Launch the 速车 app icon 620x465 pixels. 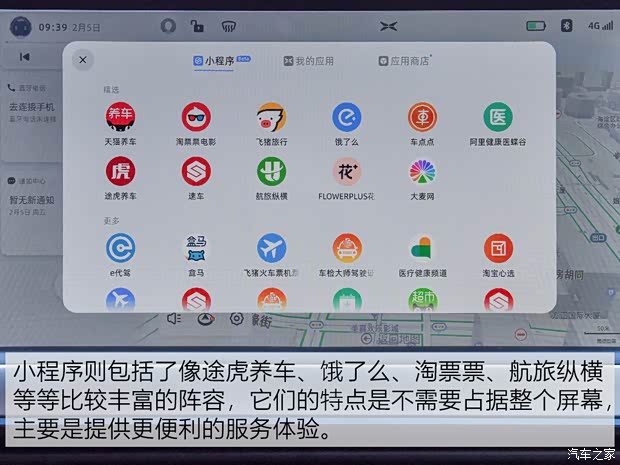click(196, 171)
